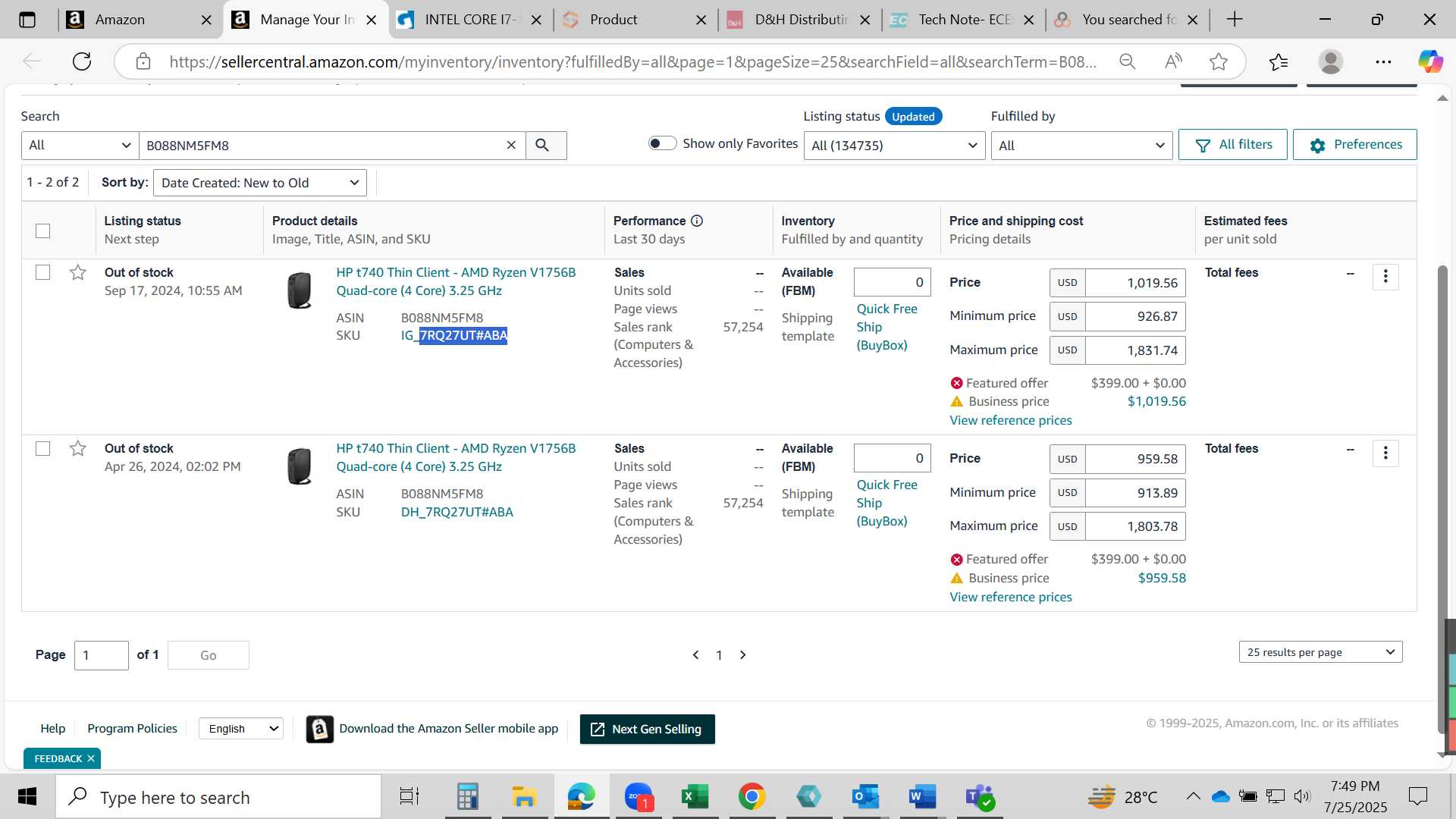Click Quick Free Ship (BuyBox) in first row
The height and width of the screenshot is (819, 1456).
pos(886,327)
